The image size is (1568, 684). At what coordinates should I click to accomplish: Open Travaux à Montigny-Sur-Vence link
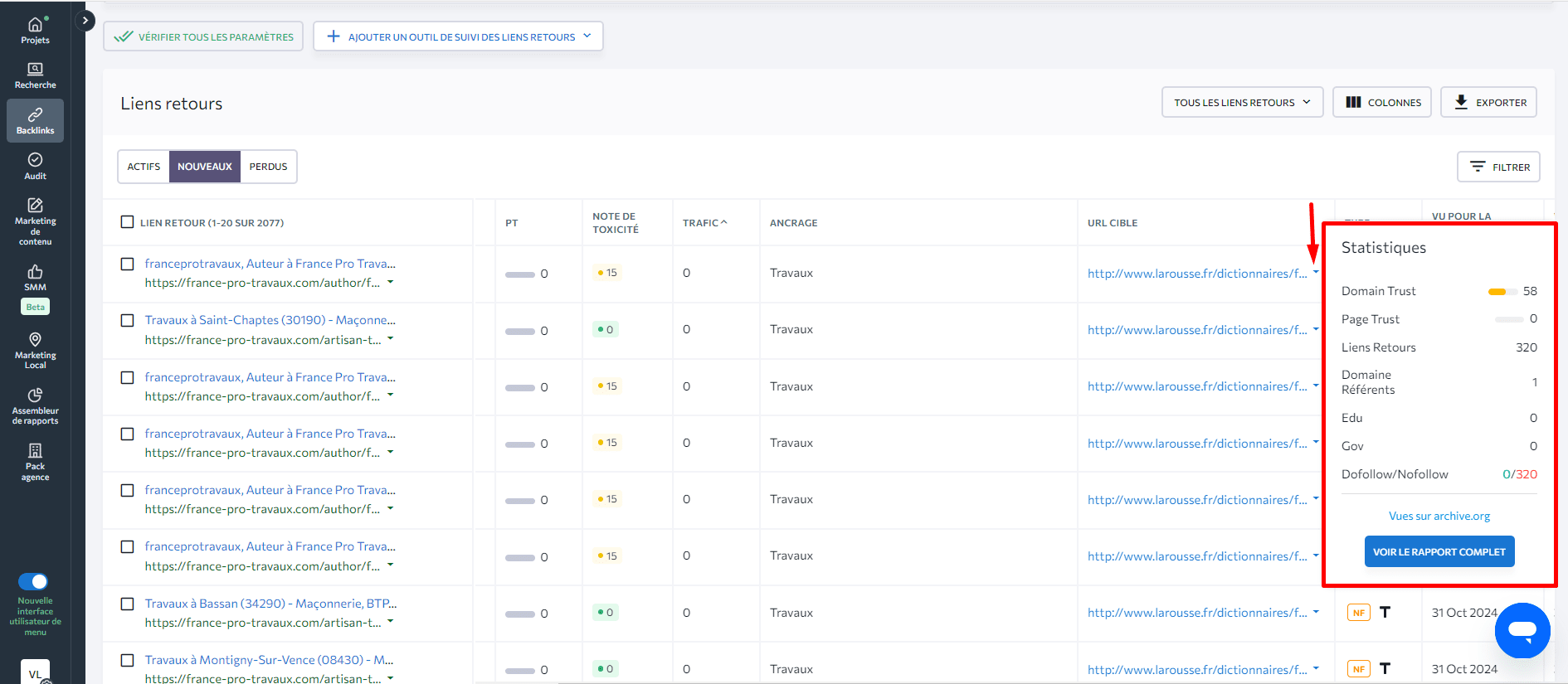[269, 660]
